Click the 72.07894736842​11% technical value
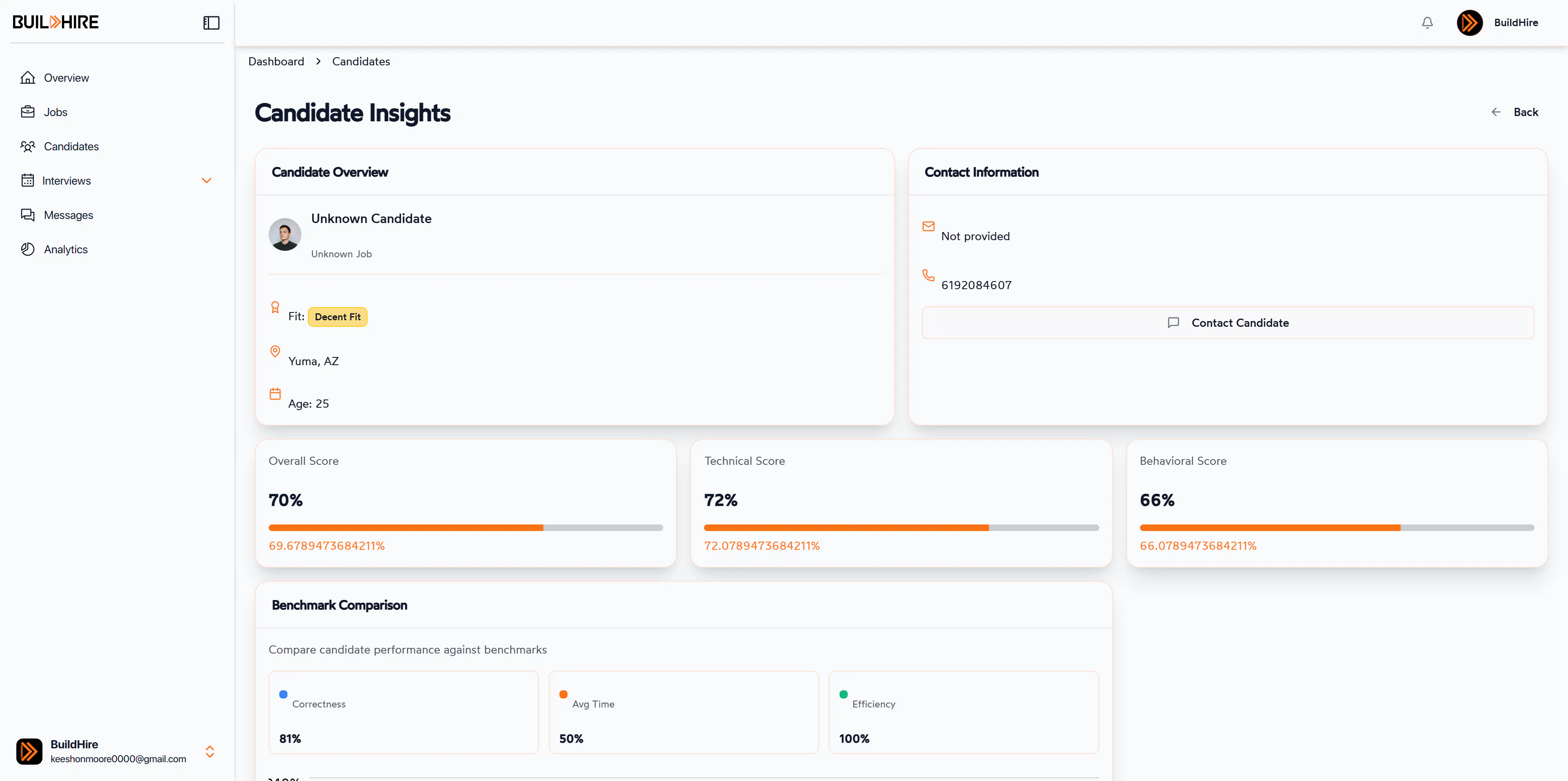Screen dimensions: 1568x781 pos(762,546)
